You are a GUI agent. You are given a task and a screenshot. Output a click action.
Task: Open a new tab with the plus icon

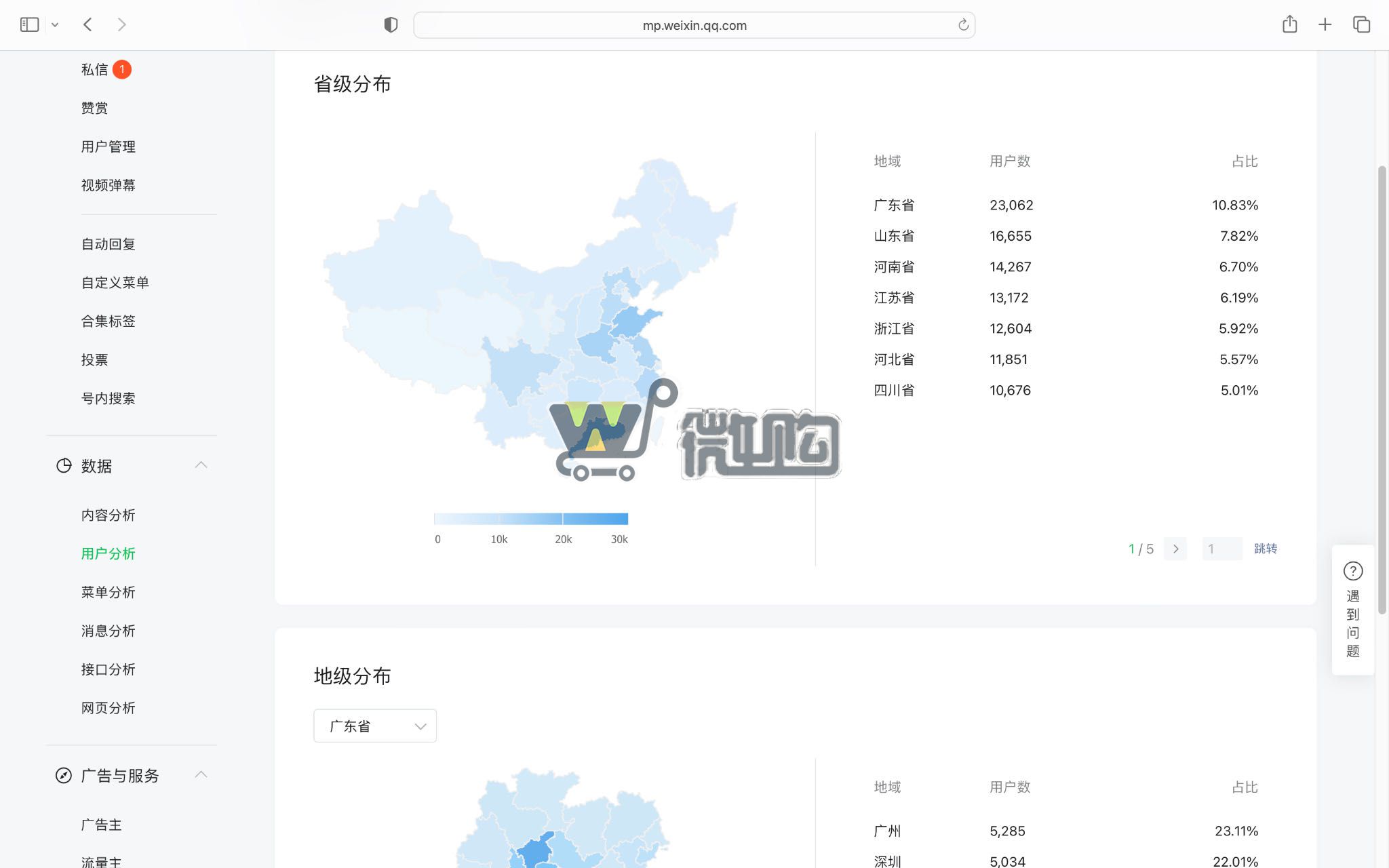[x=1323, y=24]
